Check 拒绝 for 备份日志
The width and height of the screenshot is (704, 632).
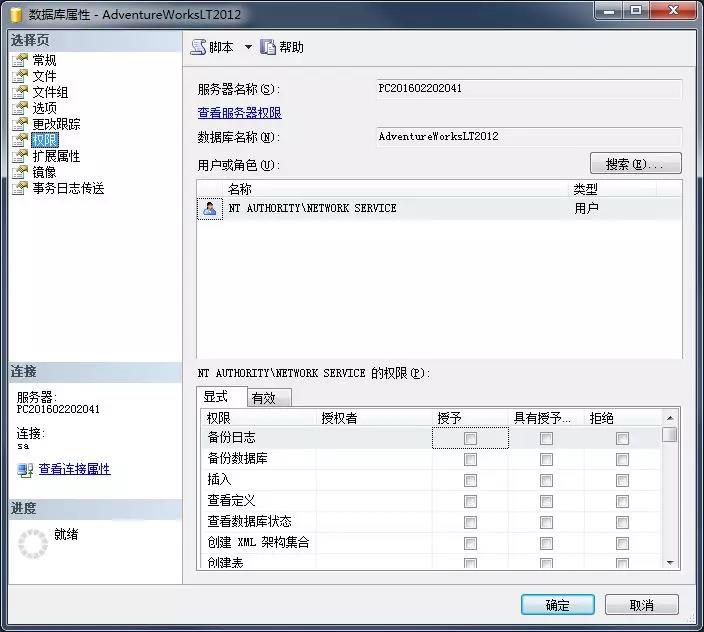point(622,438)
